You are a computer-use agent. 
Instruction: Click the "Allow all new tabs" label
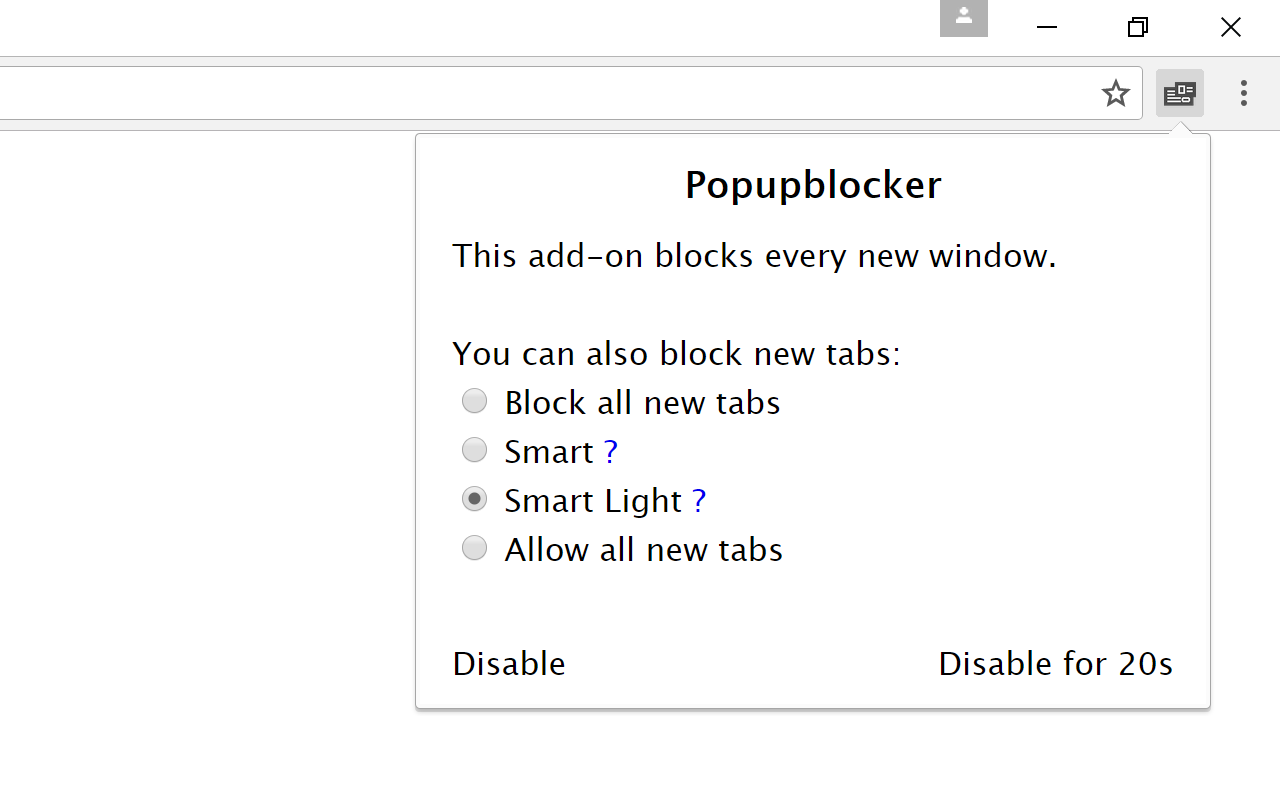click(x=643, y=549)
